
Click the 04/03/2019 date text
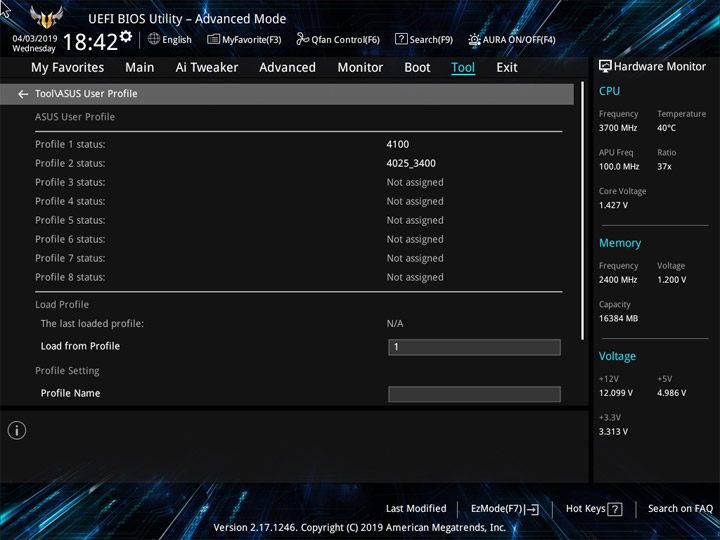[35, 39]
